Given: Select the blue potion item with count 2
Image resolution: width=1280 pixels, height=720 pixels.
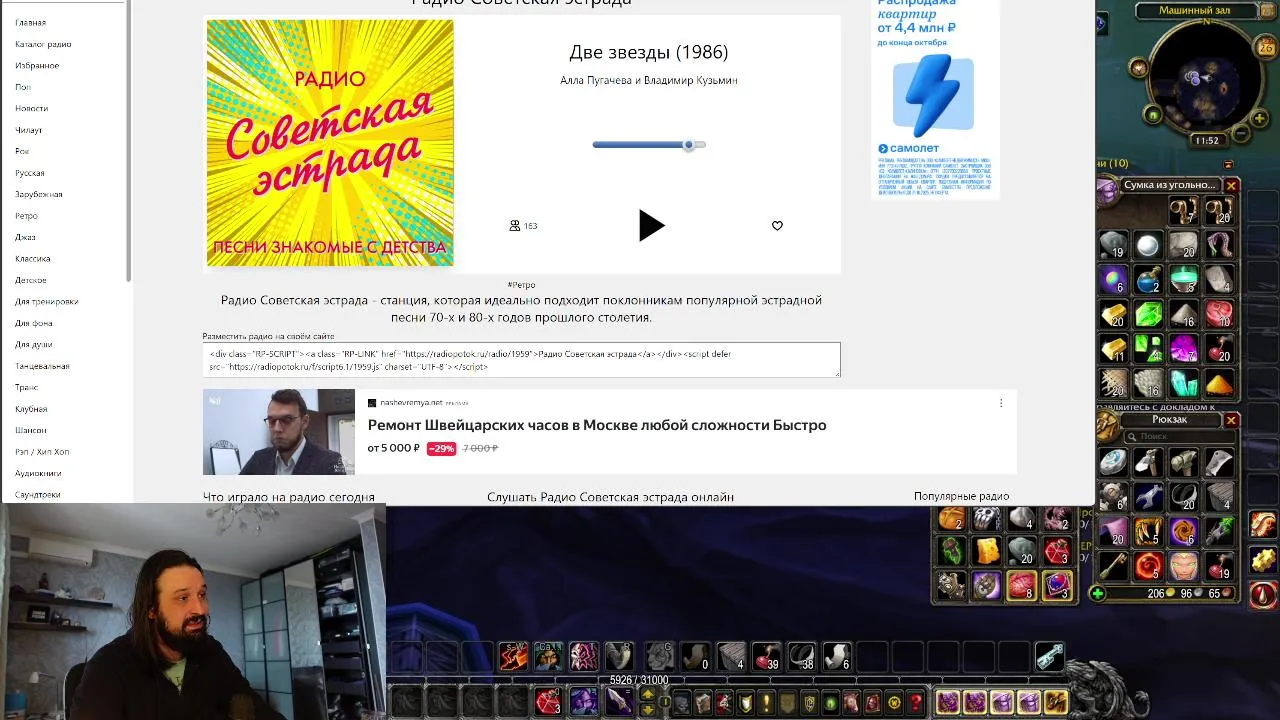Looking at the screenshot, I should [1149, 280].
